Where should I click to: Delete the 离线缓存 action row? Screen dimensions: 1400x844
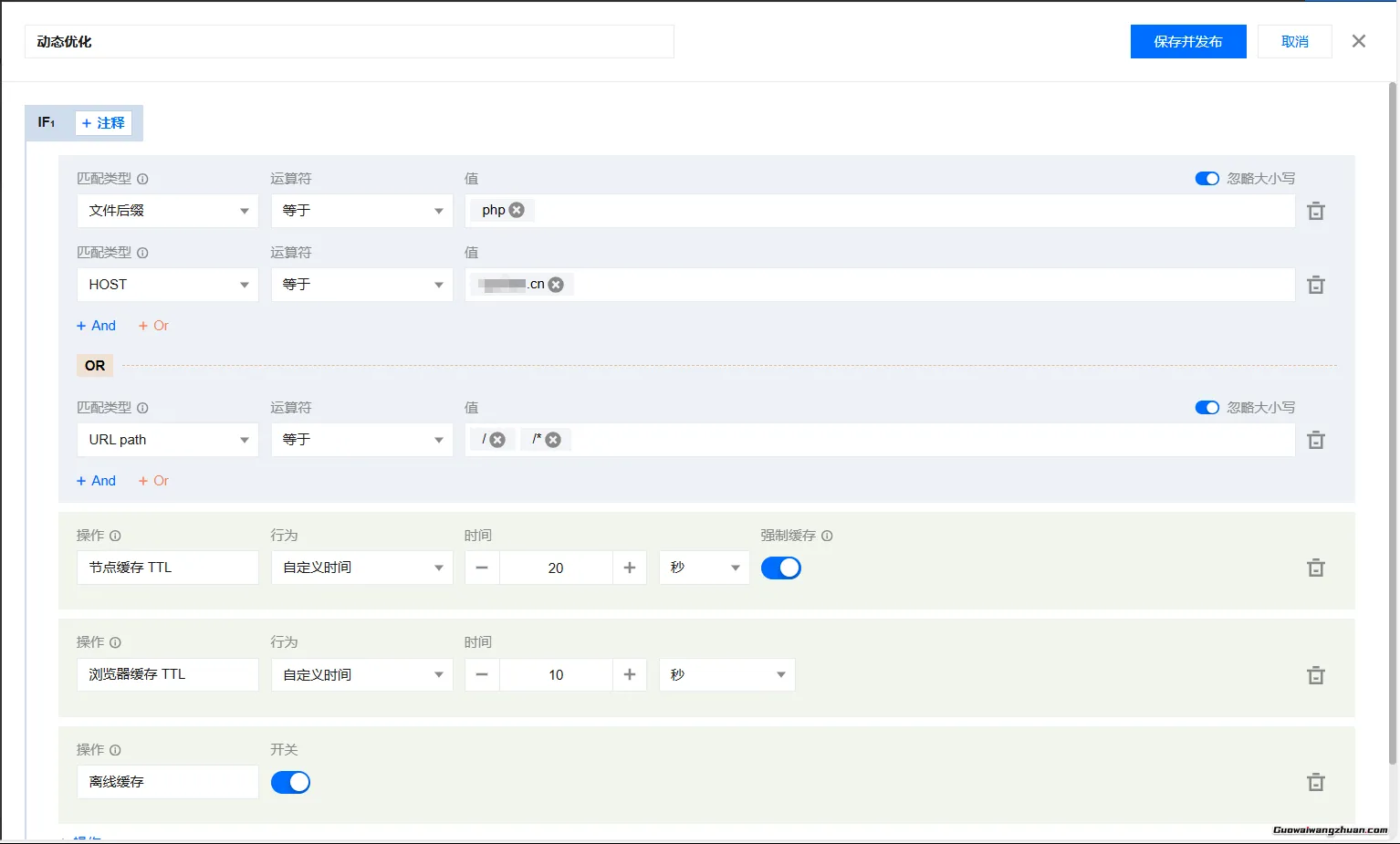coord(1315,782)
